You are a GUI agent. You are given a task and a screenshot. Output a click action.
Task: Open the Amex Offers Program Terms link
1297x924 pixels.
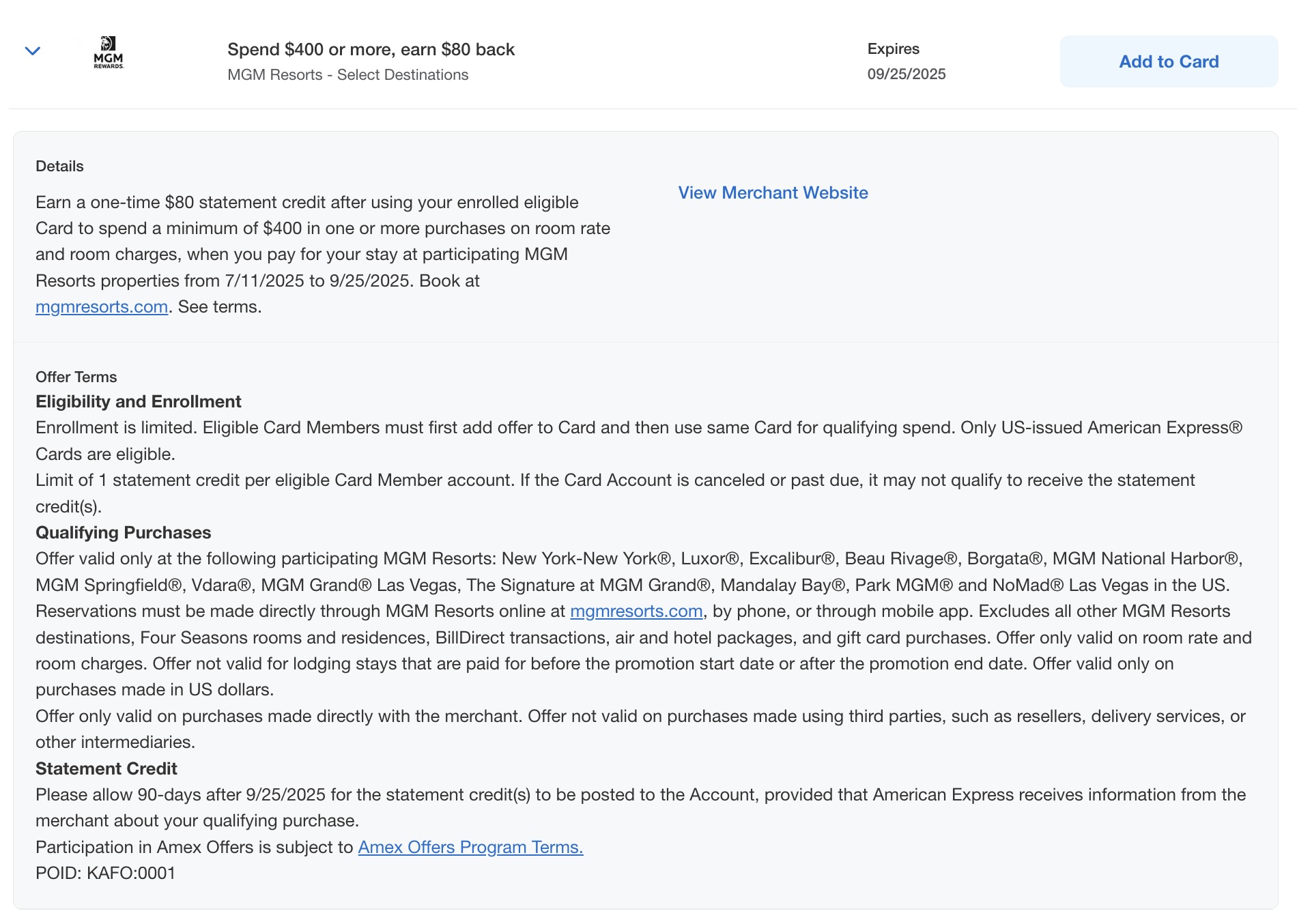coord(470,848)
